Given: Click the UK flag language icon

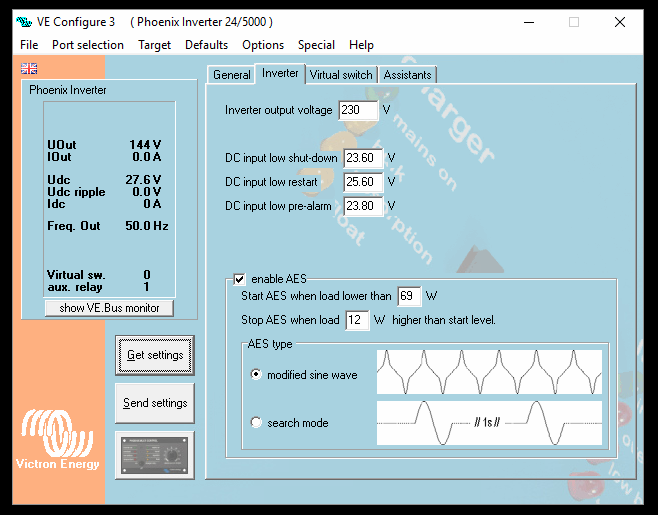Looking at the screenshot, I should pyautogui.click(x=29, y=69).
